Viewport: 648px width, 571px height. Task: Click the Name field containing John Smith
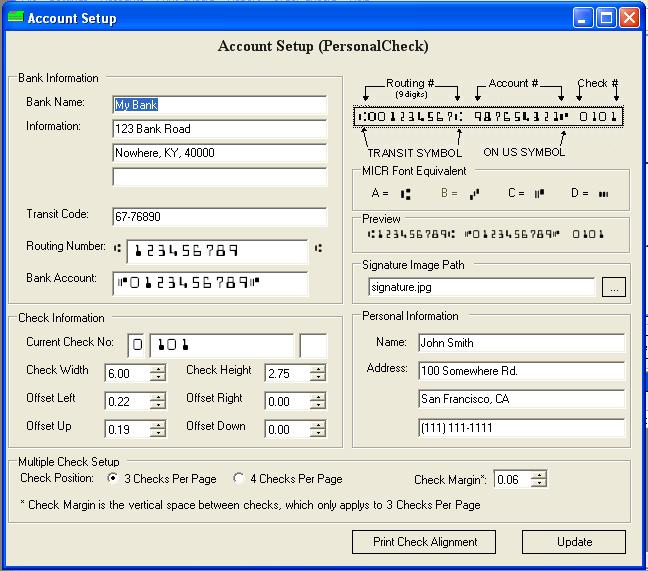[521, 343]
